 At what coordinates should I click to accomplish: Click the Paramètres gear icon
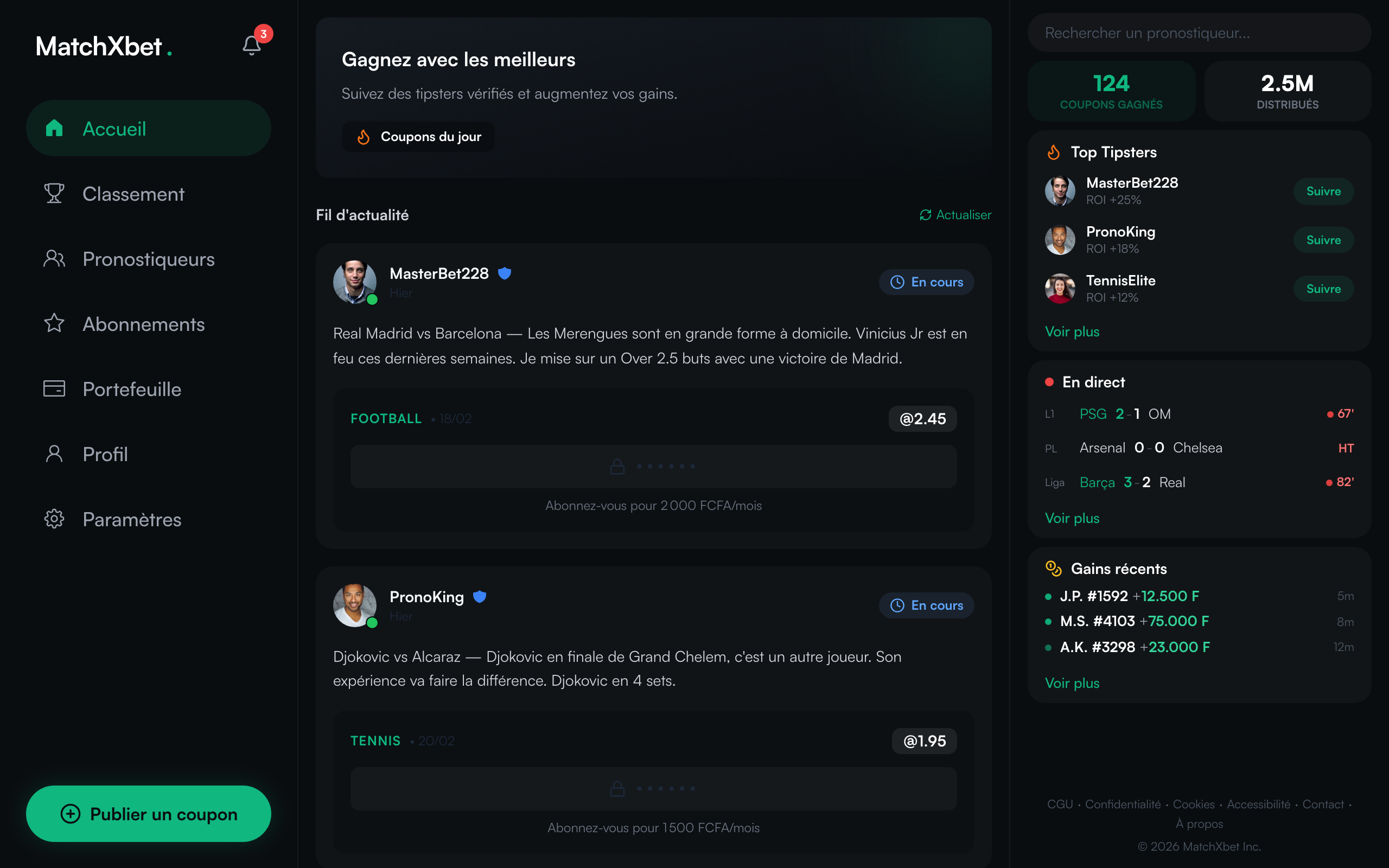click(54, 519)
